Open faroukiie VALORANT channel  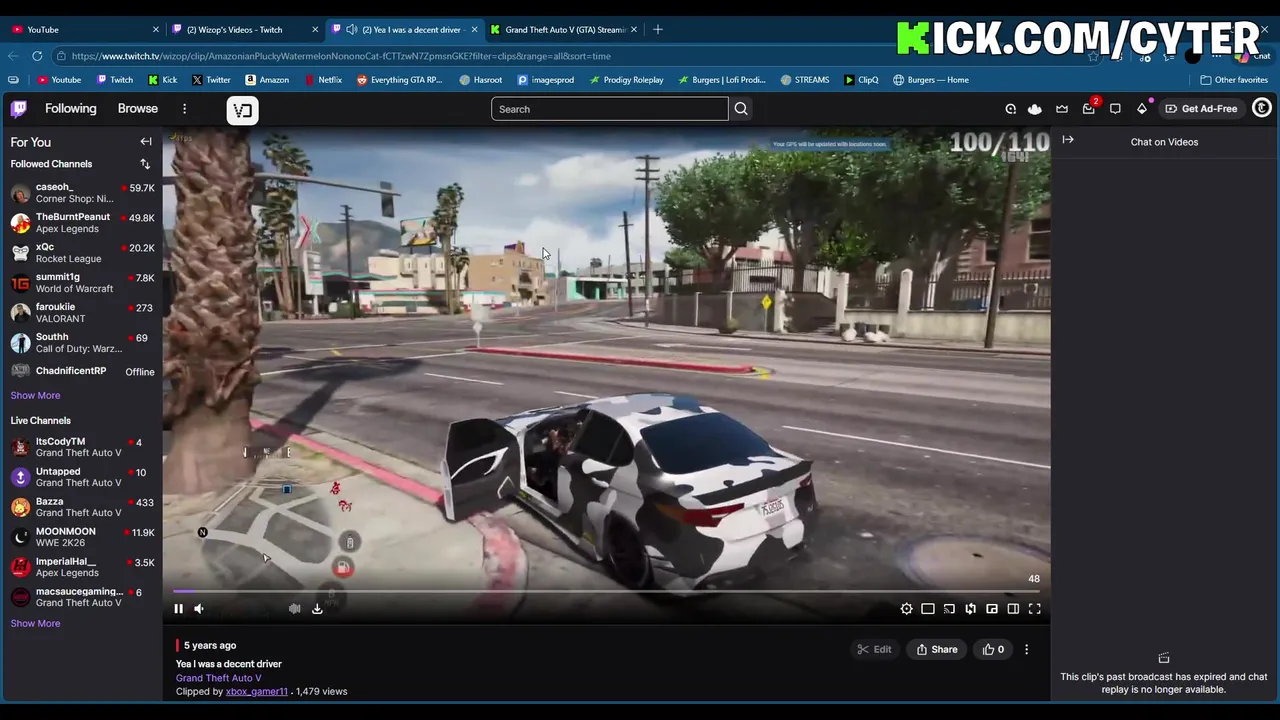pos(82,313)
